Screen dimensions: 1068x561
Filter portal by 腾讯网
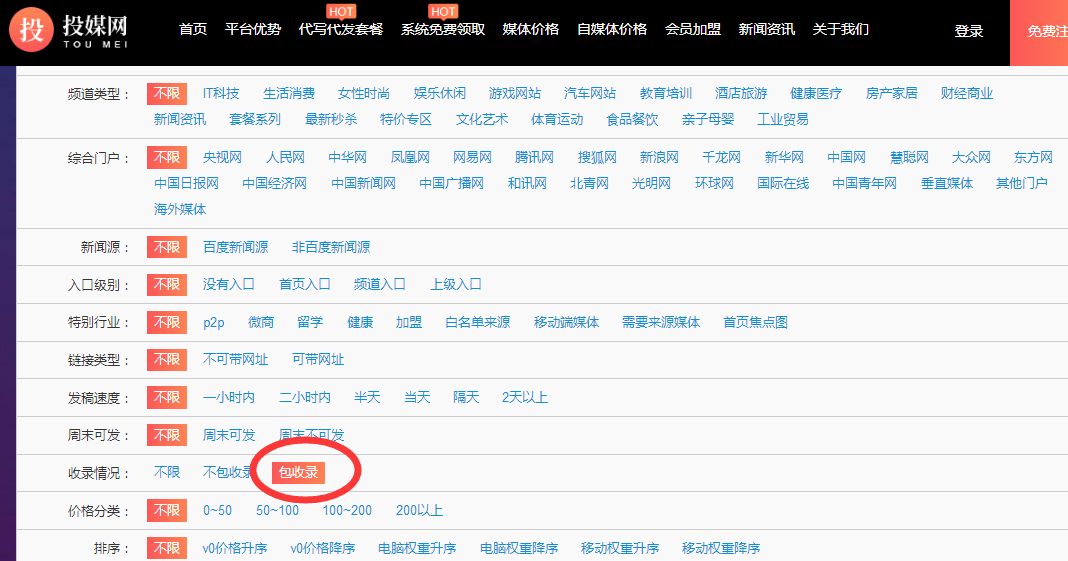click(x=534, y=157)
